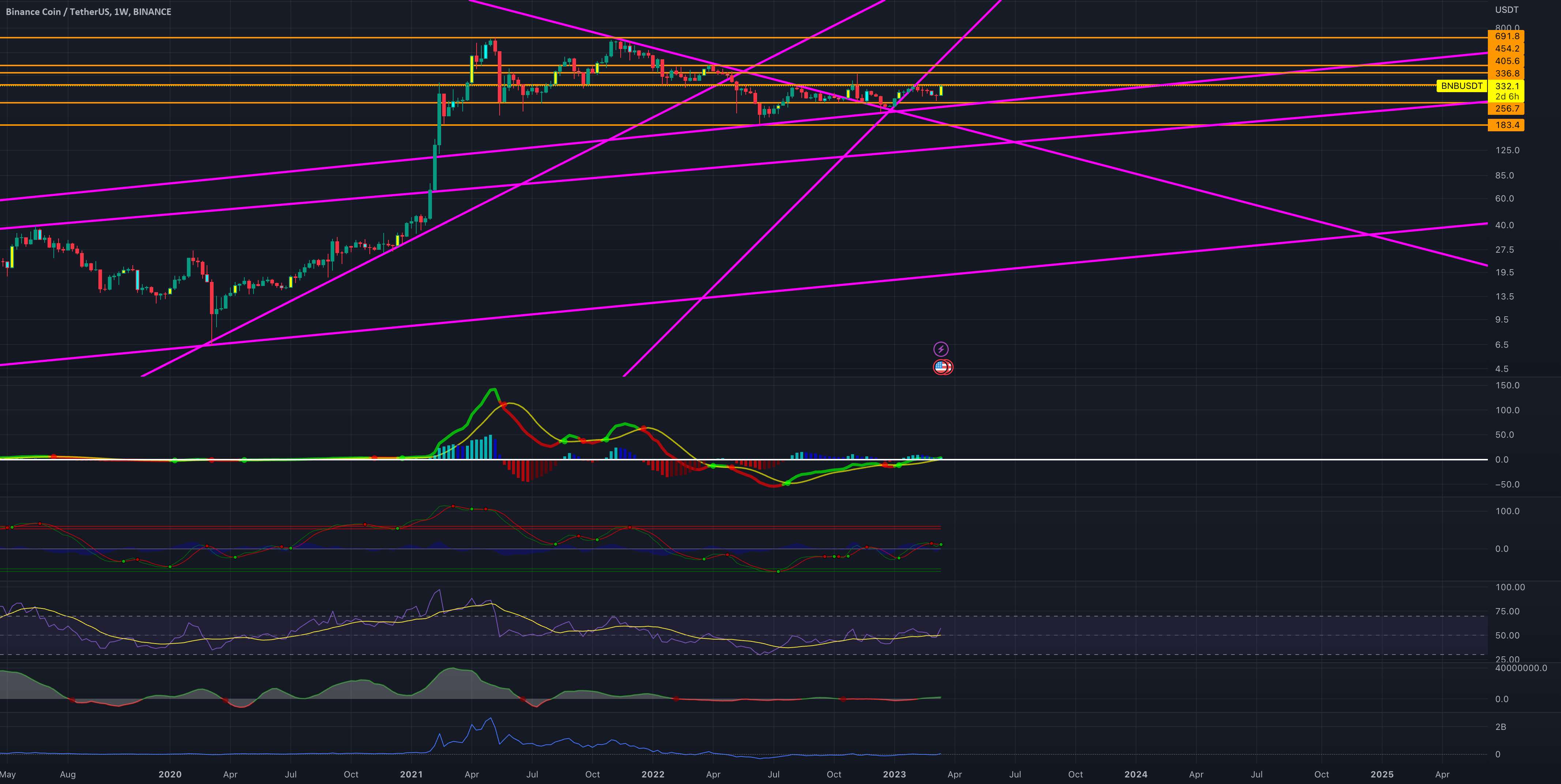
Task: Open the US flag economic event marker
Action: pos(941,366)
